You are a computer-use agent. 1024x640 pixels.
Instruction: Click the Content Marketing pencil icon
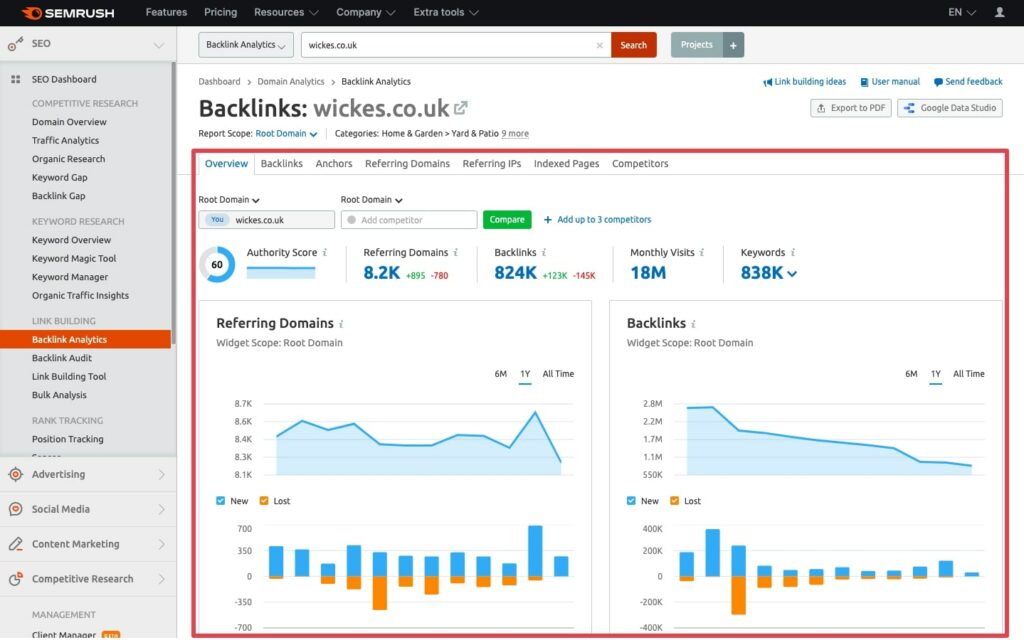(x=16, y=544)
